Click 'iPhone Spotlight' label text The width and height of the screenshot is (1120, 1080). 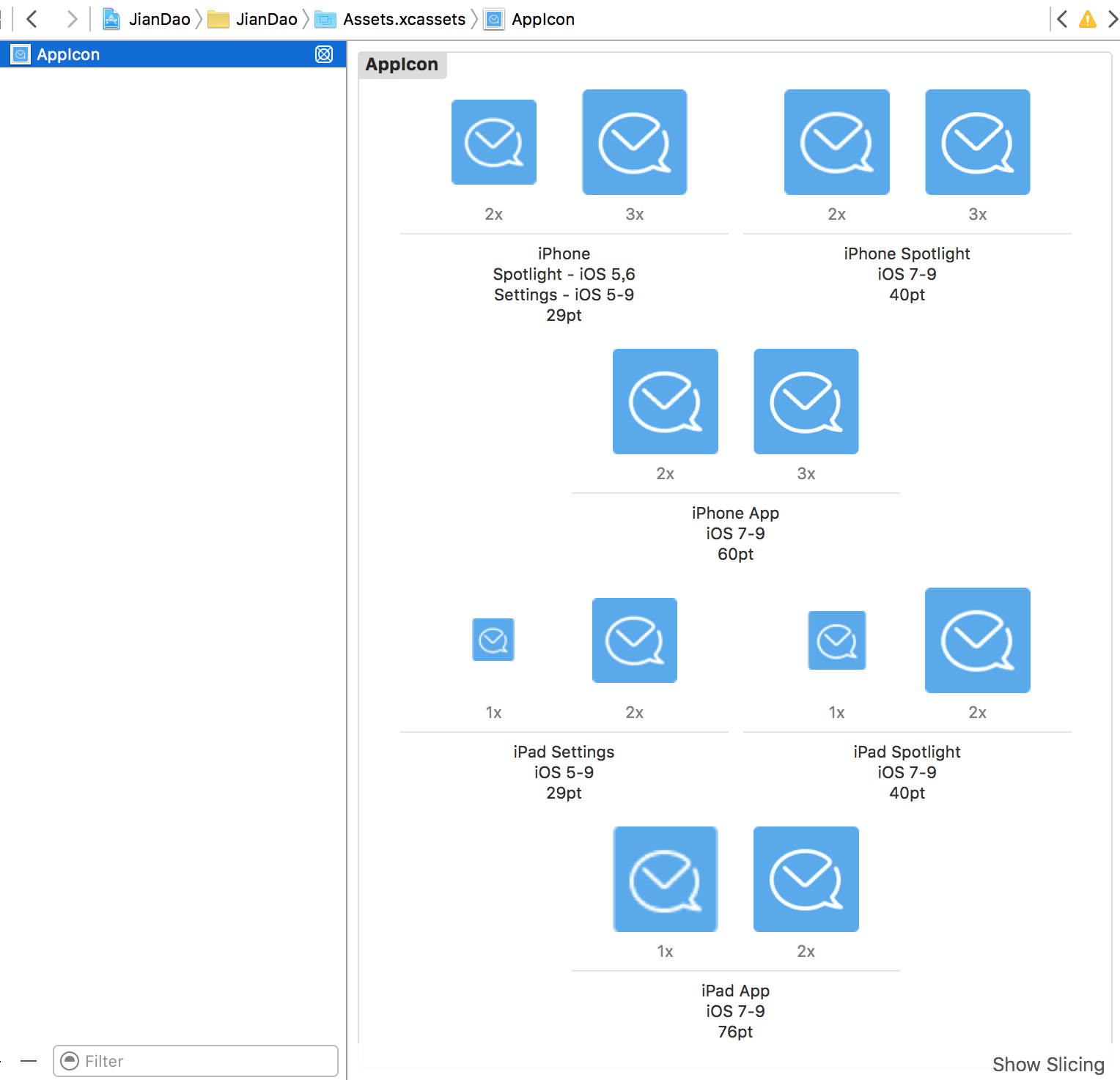[x=907, y=254]
